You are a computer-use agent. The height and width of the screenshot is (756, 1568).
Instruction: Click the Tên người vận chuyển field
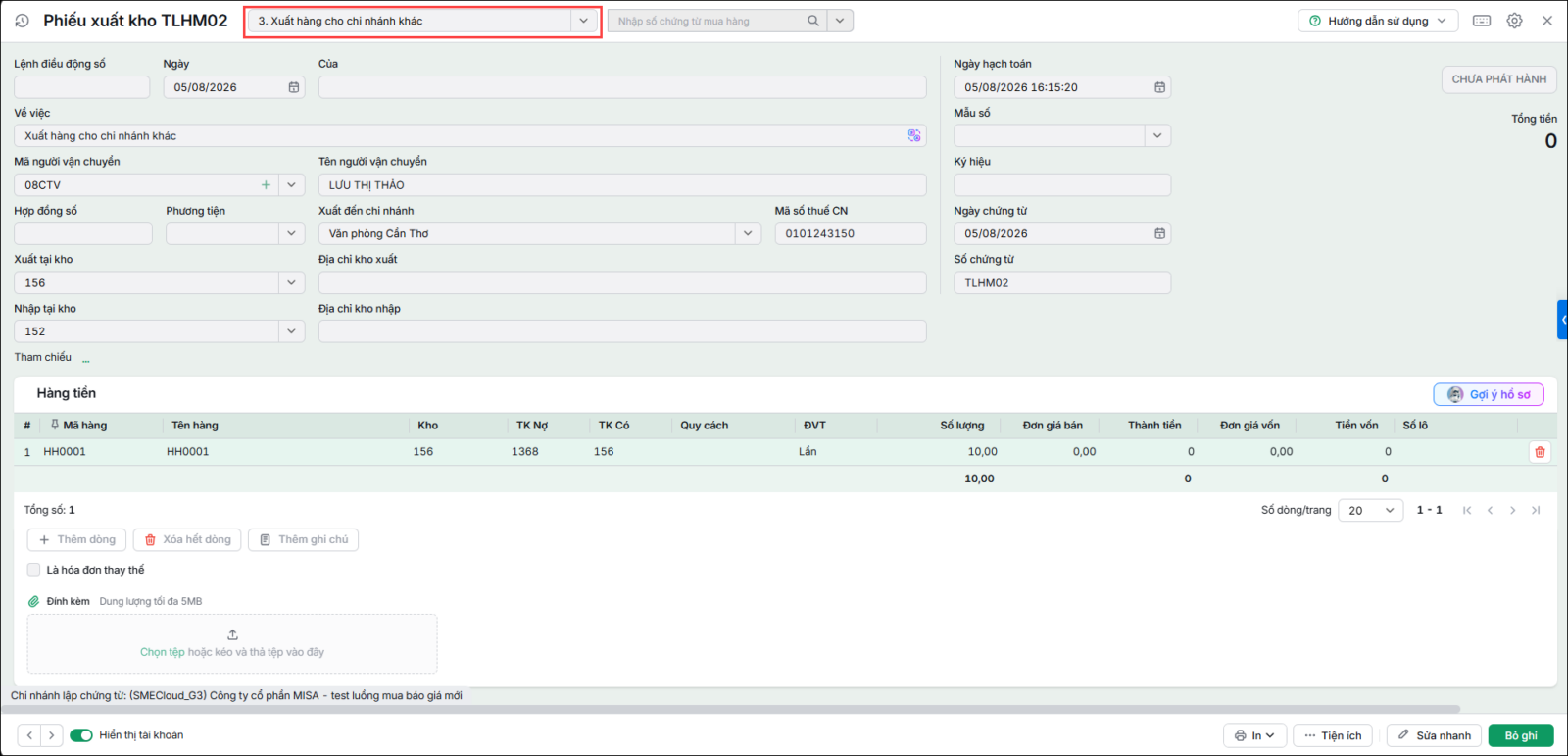[622, 184]
